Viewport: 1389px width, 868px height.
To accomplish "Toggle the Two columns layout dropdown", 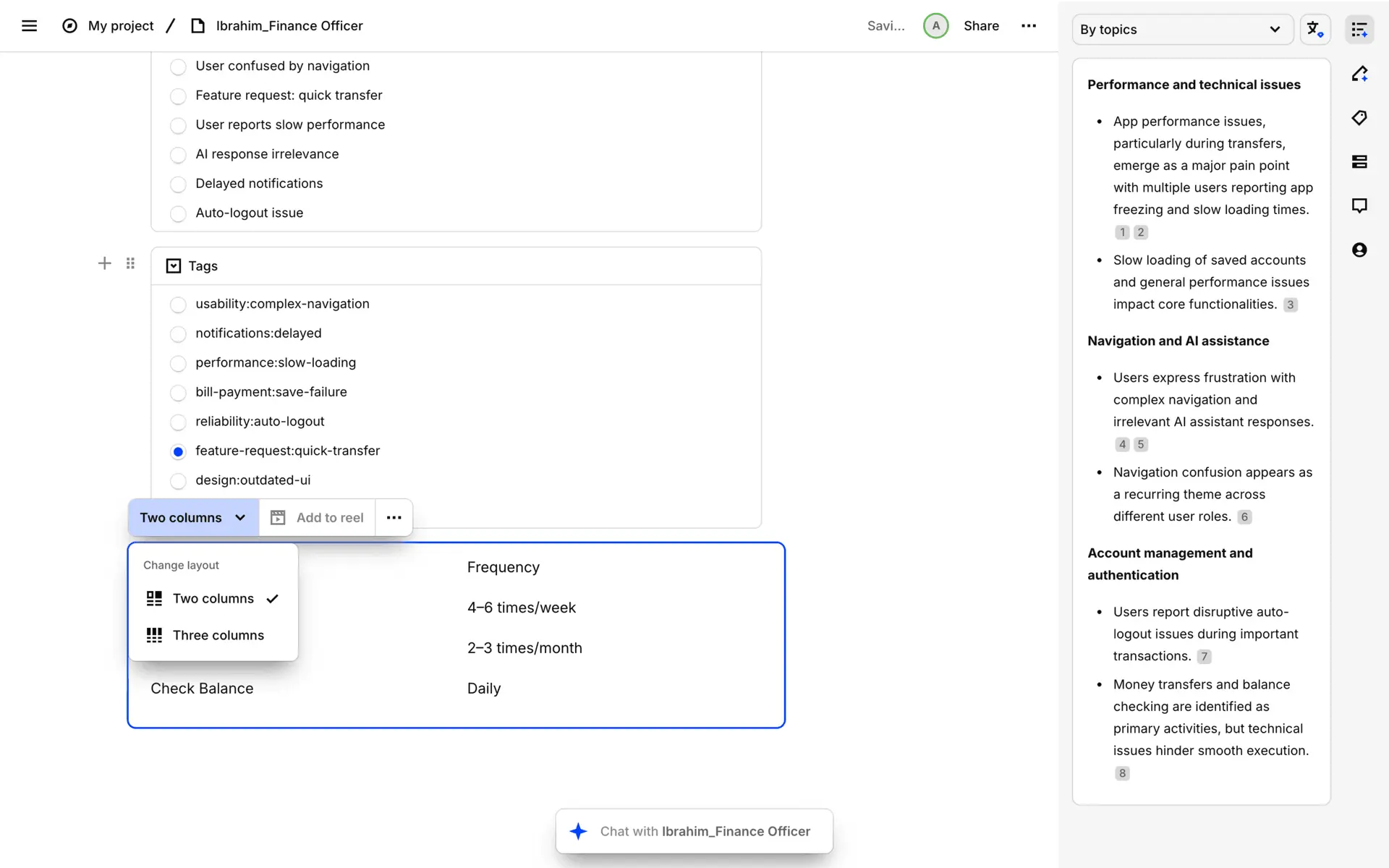I will [193, 518].
